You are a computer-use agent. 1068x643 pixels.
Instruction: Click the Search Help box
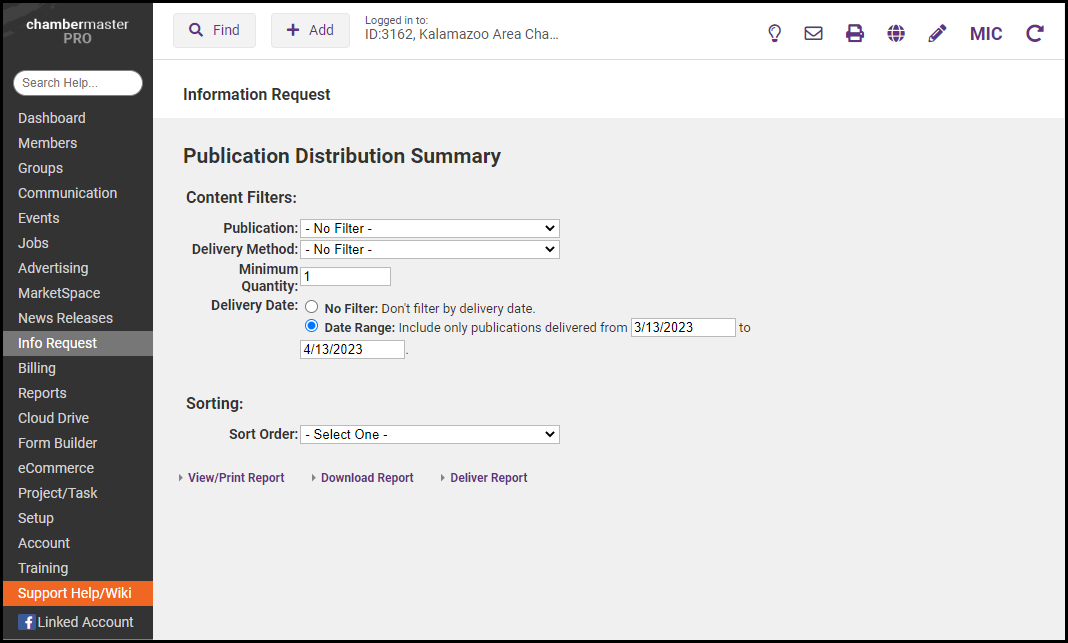click(78, 83)
